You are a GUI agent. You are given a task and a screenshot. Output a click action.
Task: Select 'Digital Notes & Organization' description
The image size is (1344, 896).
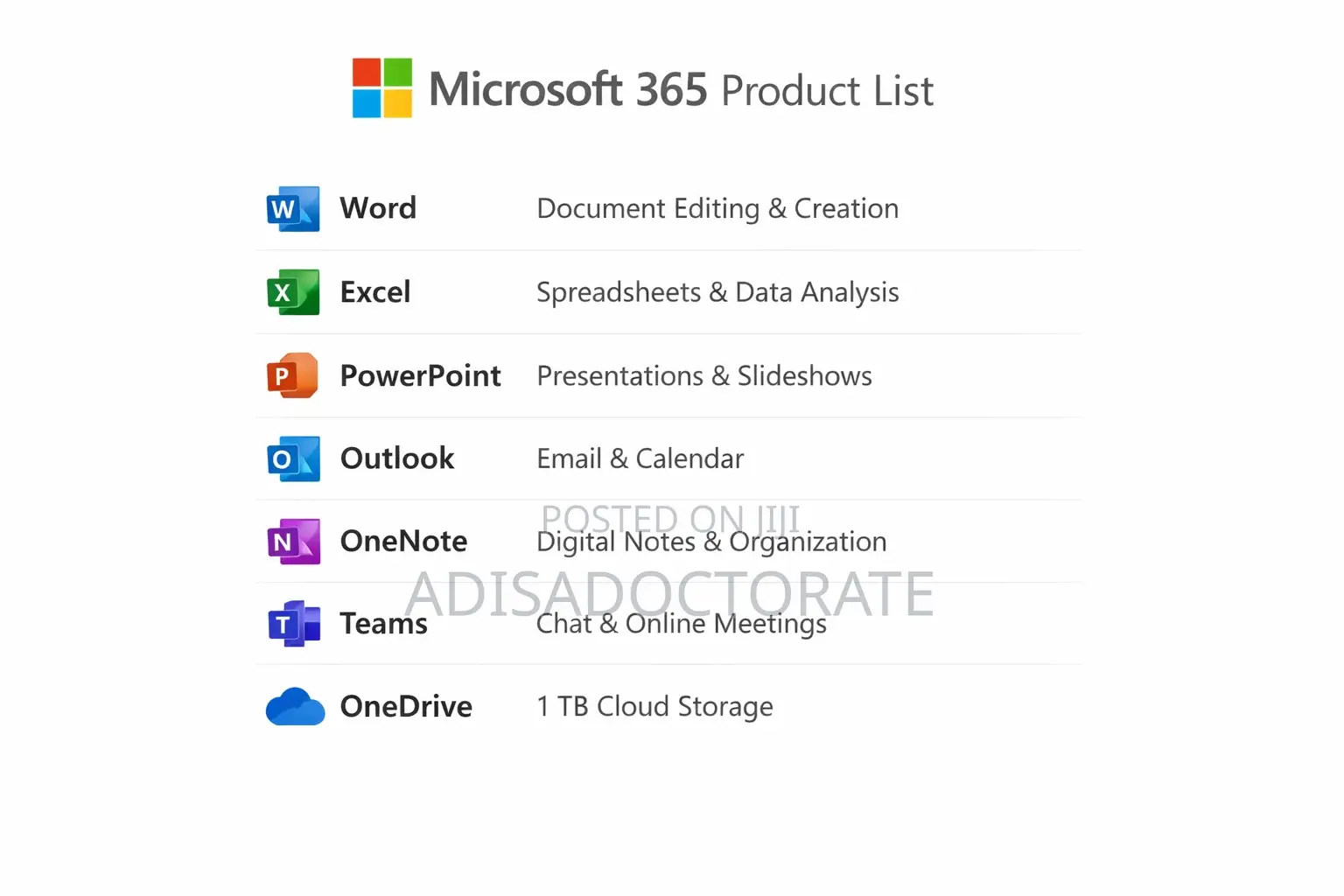pos(711,542)
